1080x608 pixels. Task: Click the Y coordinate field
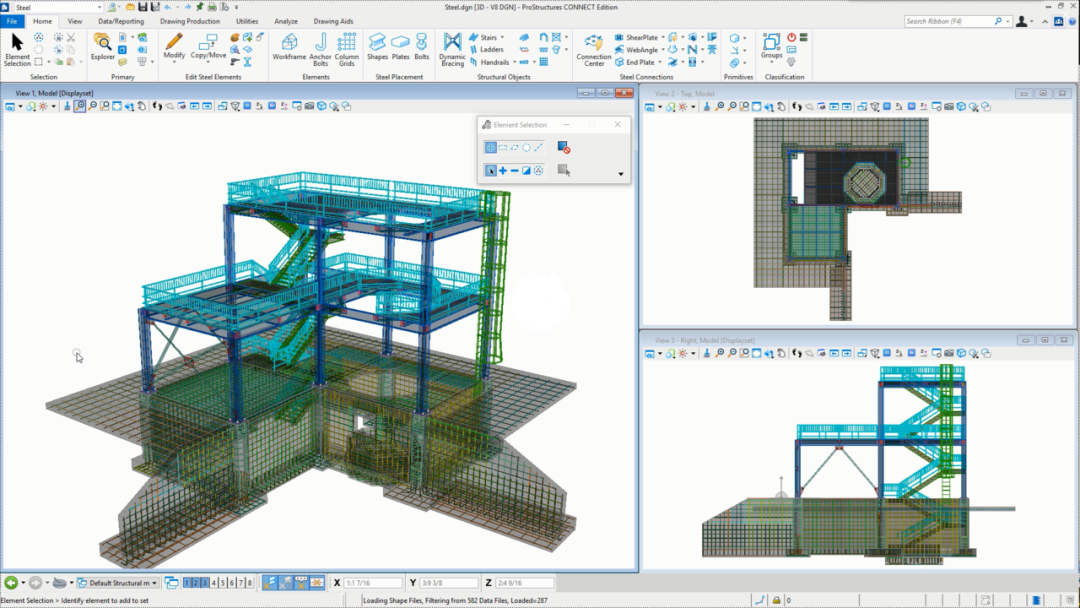pos(448,583)
